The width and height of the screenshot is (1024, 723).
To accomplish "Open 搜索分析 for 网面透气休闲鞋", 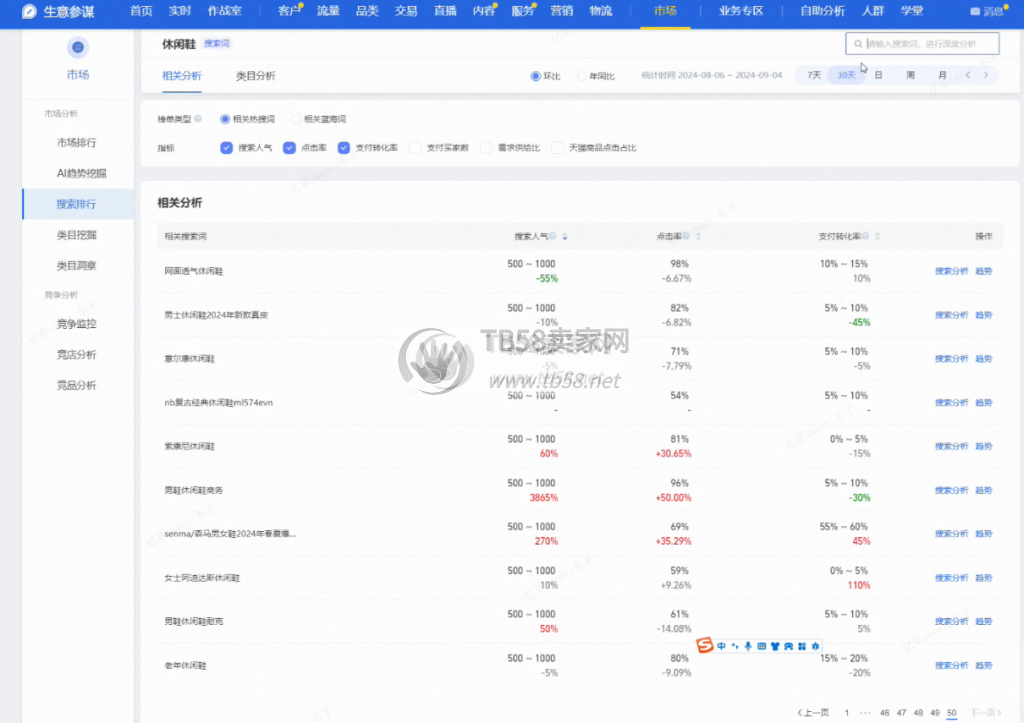I will coord(951,271).
